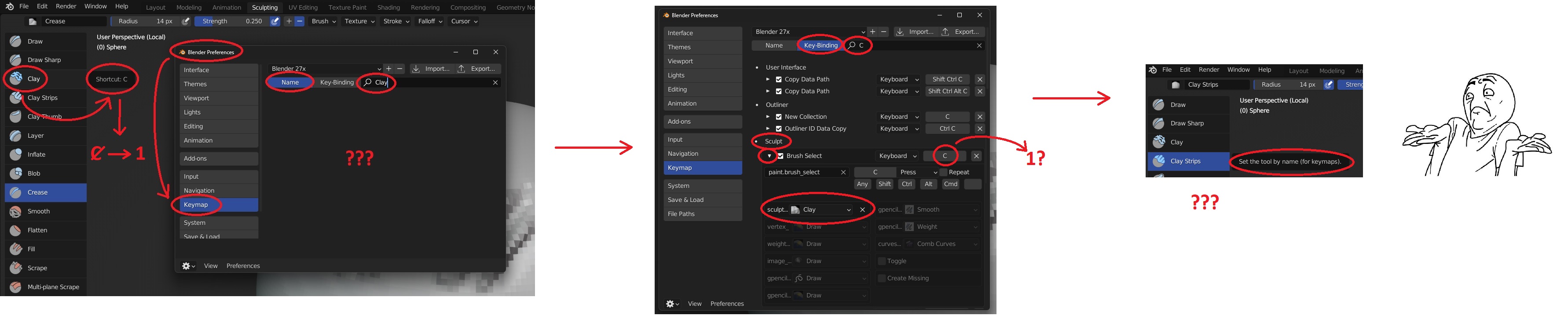
Task: Open the Texture dropdown
Action: 359,21
